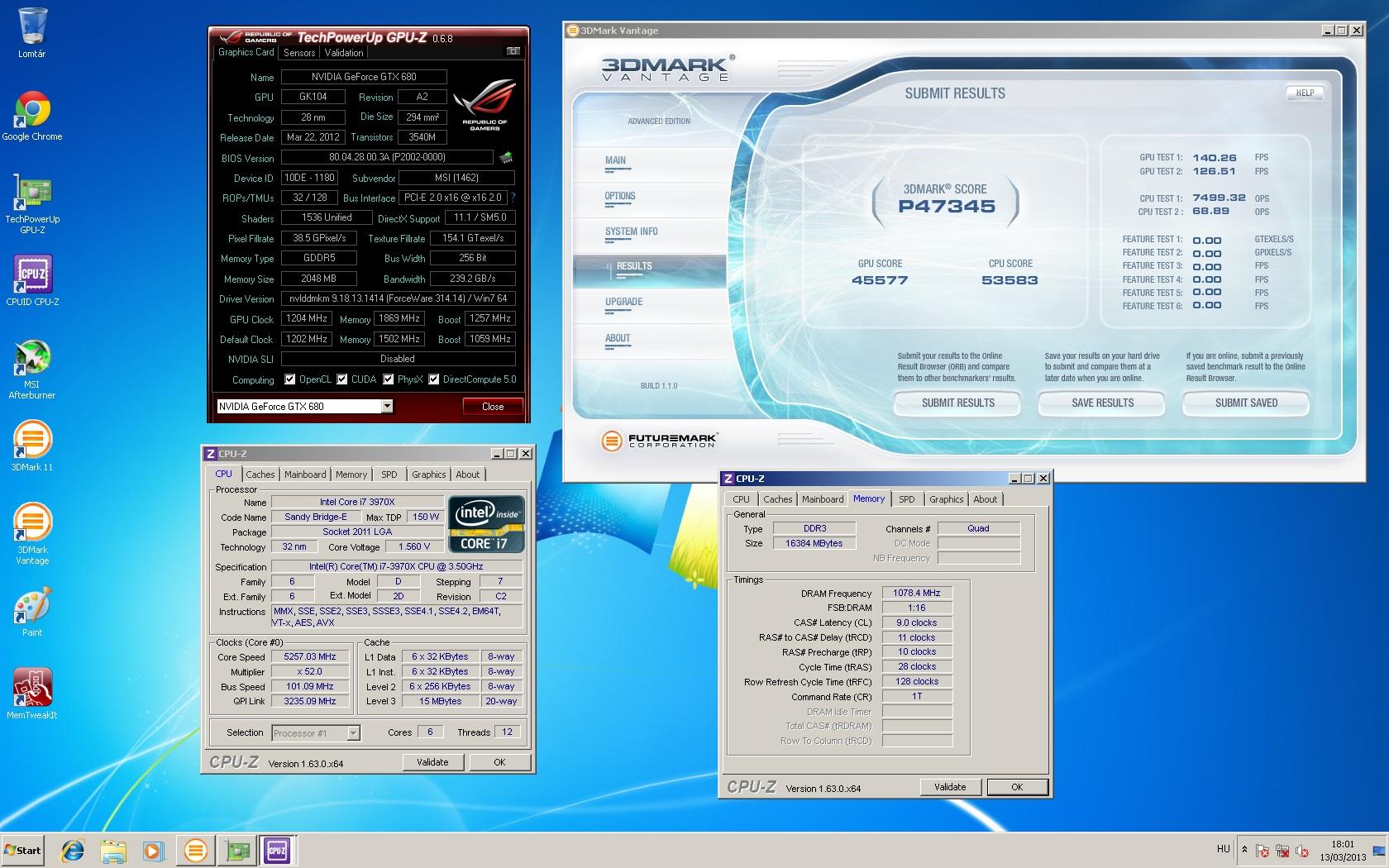Select SYSTEM INFO in the 3DMark sidebar
The width and height of the screenshot is (1389, 868).
632,231
